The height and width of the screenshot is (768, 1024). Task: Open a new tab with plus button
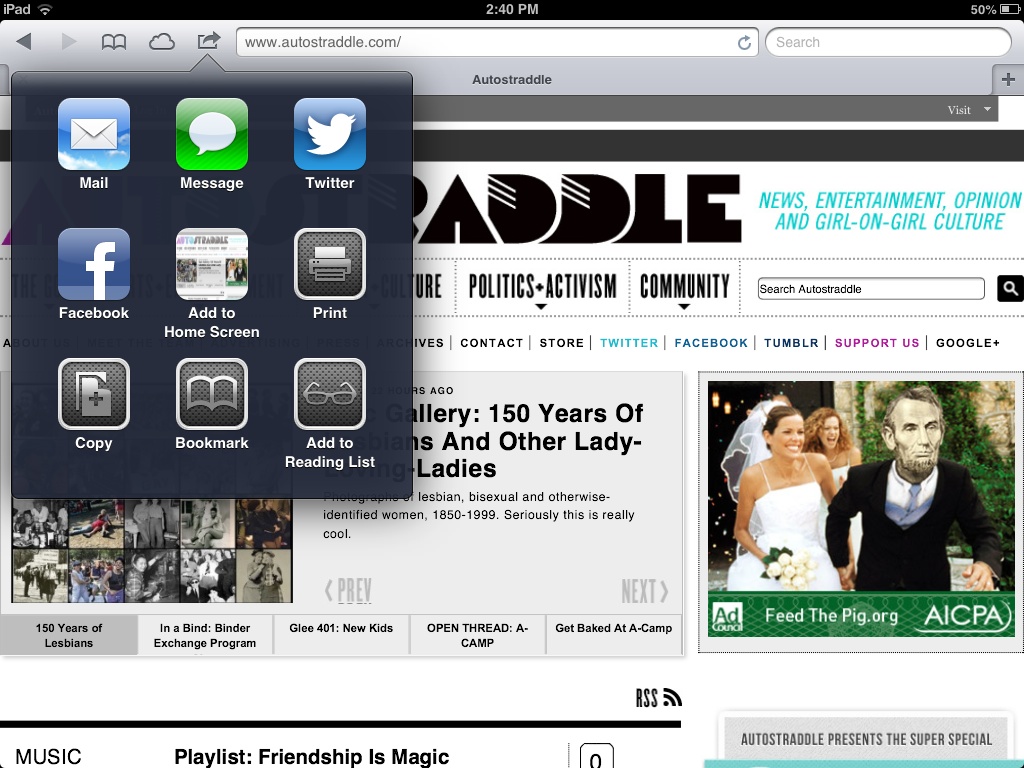click(x=1007, y=80)
